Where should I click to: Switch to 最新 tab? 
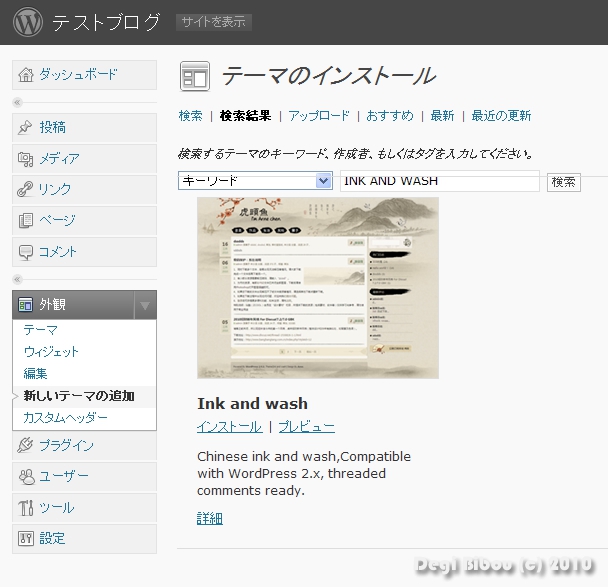[442, 116]
